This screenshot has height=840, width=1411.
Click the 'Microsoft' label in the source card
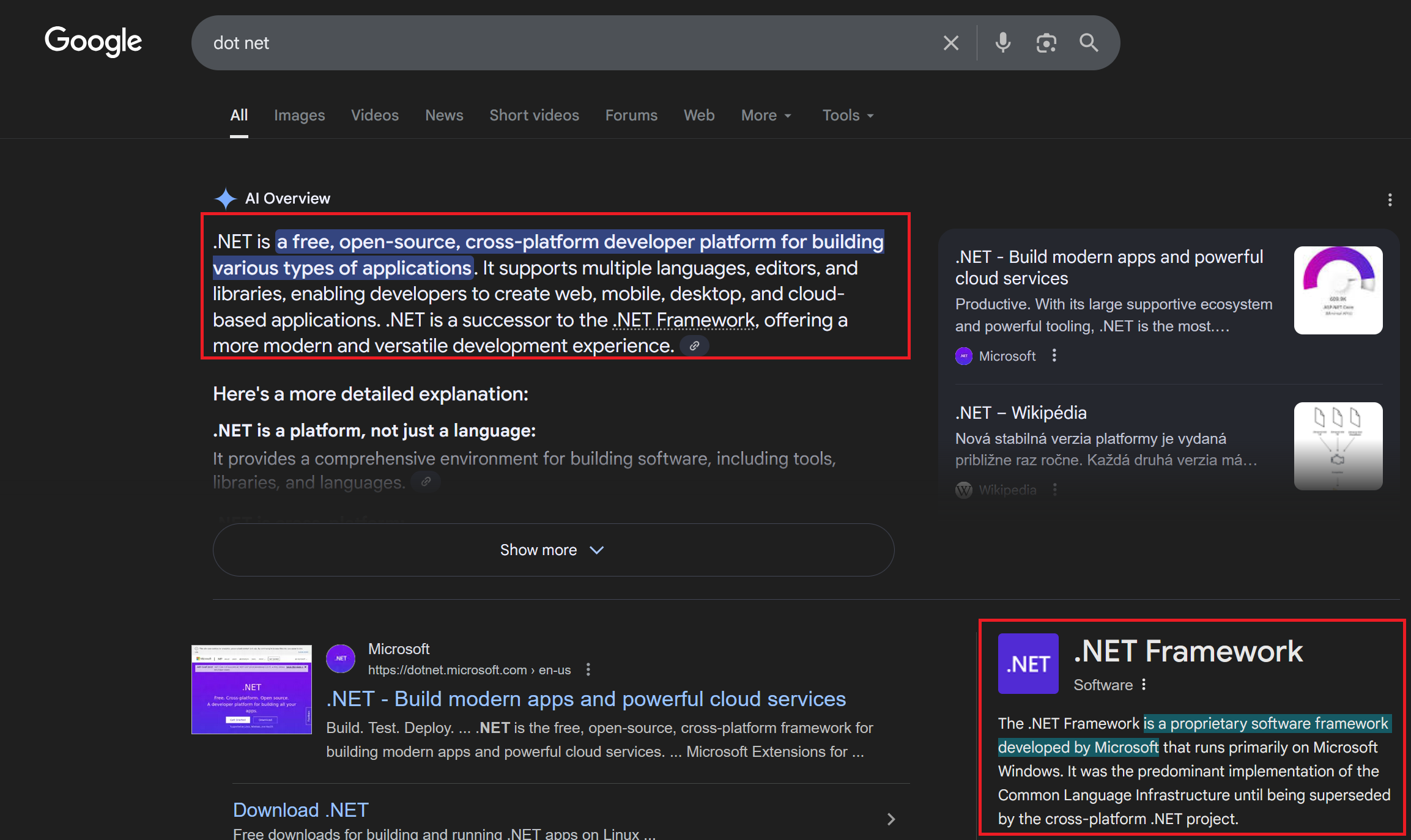click(1007, 356)
